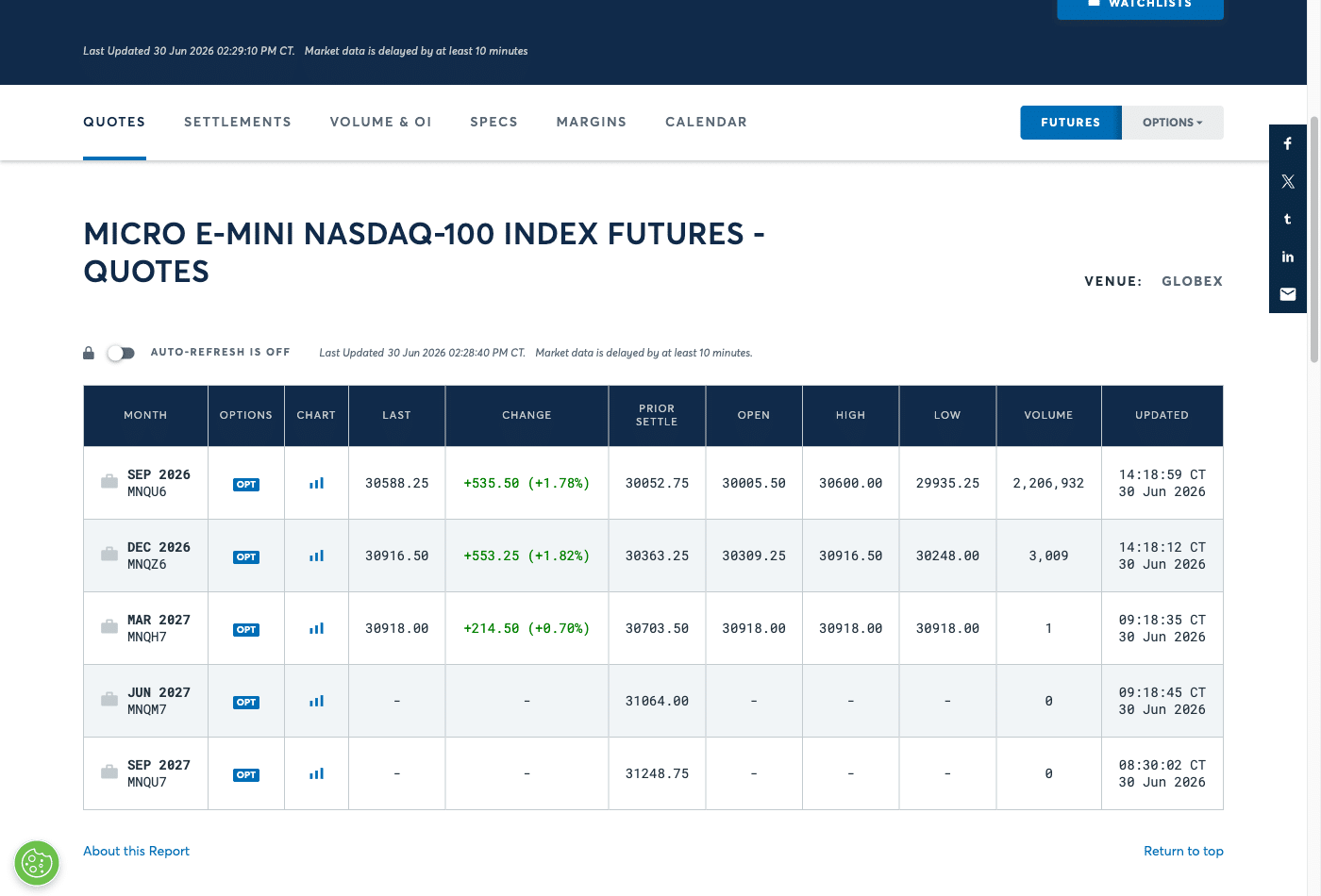Click high value 30600.00

(850, 483)
